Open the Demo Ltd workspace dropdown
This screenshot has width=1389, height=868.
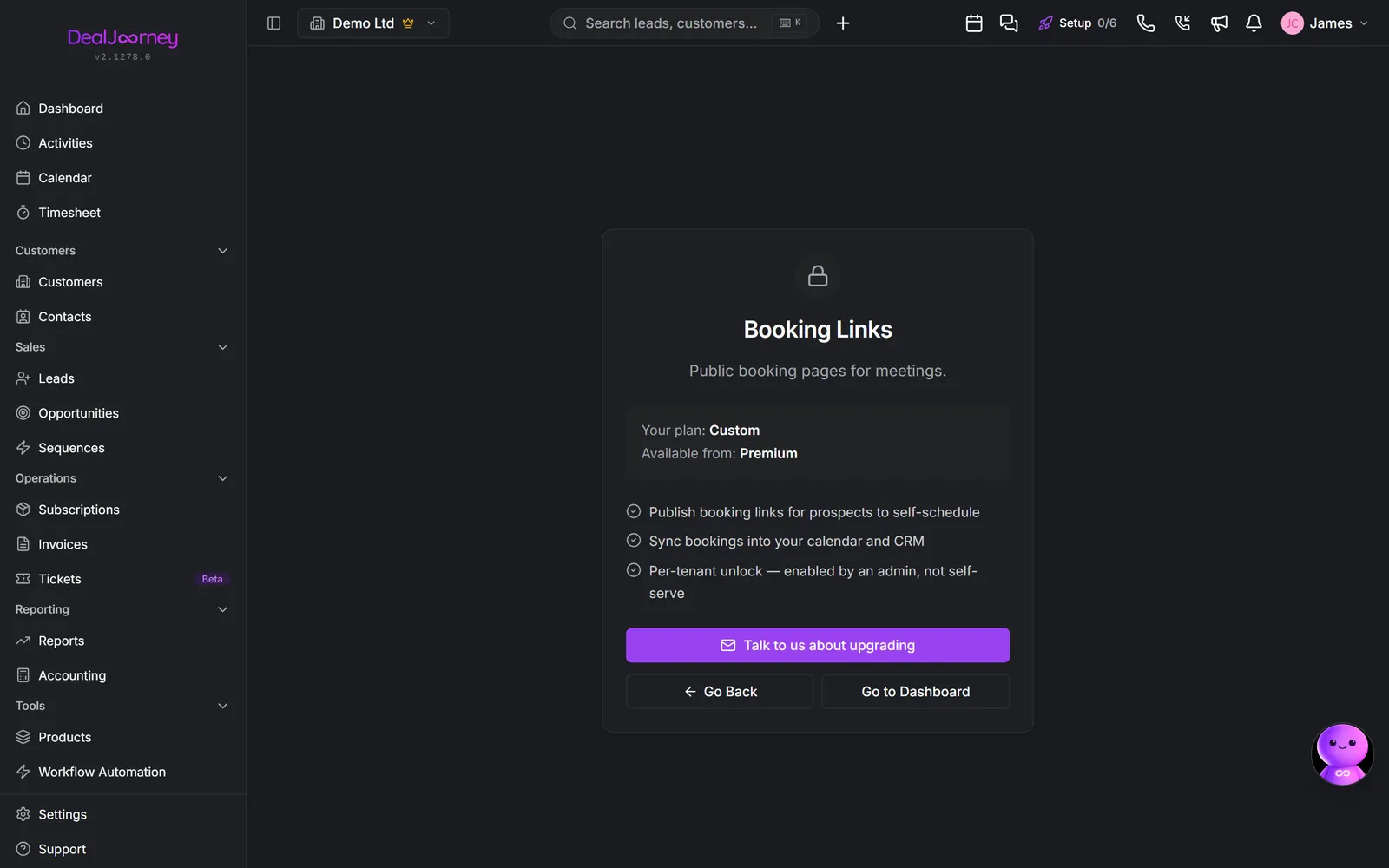(373, 23)
